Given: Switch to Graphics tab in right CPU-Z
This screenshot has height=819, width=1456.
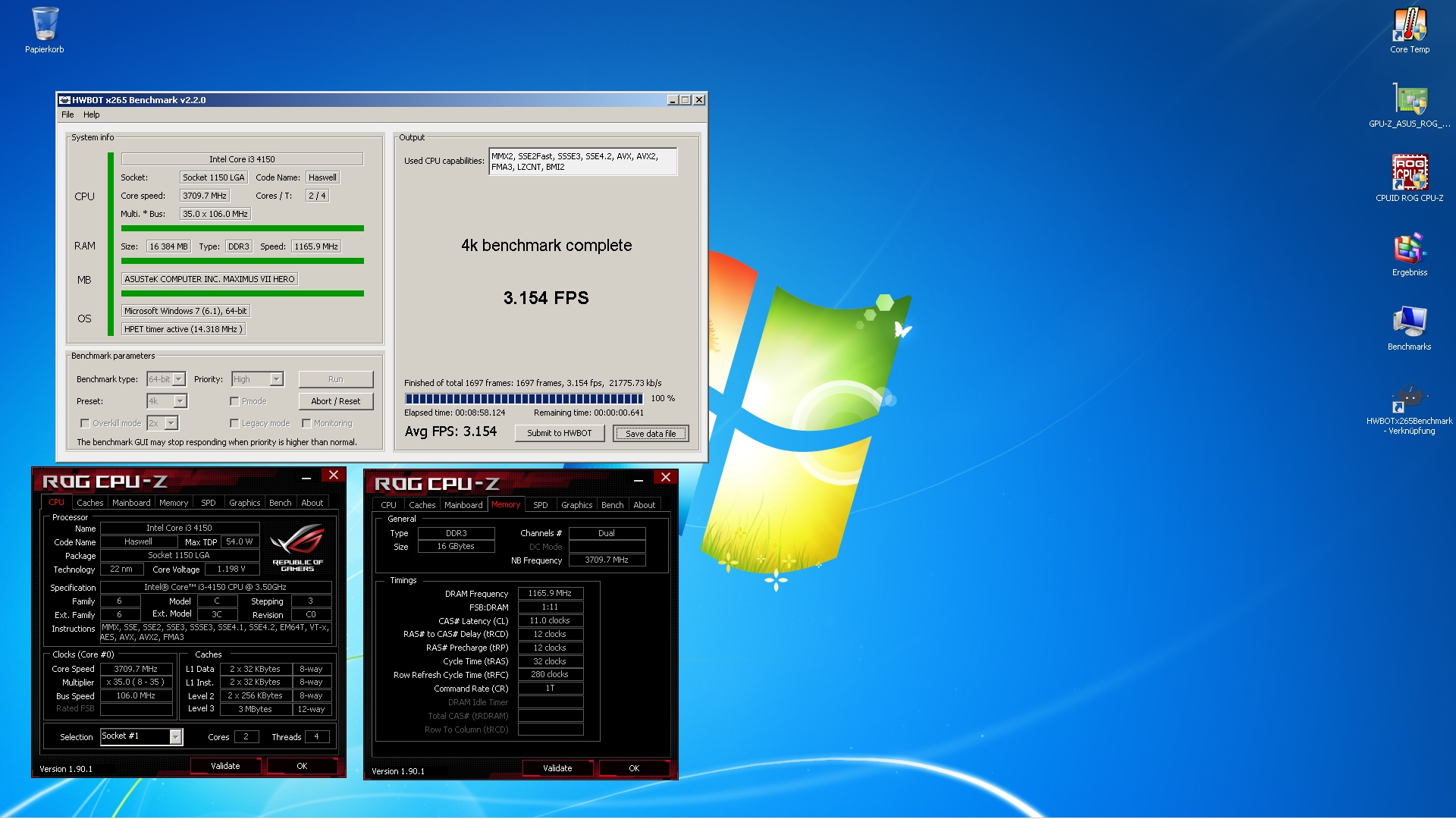Looking at the screenshot, I should [x=577, y=505].
